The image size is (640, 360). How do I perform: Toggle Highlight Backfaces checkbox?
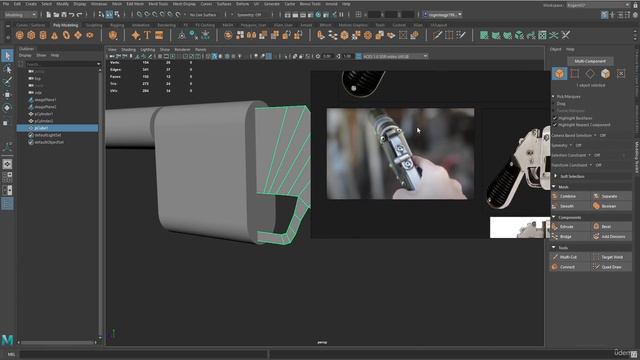click(x=555, y=118)
